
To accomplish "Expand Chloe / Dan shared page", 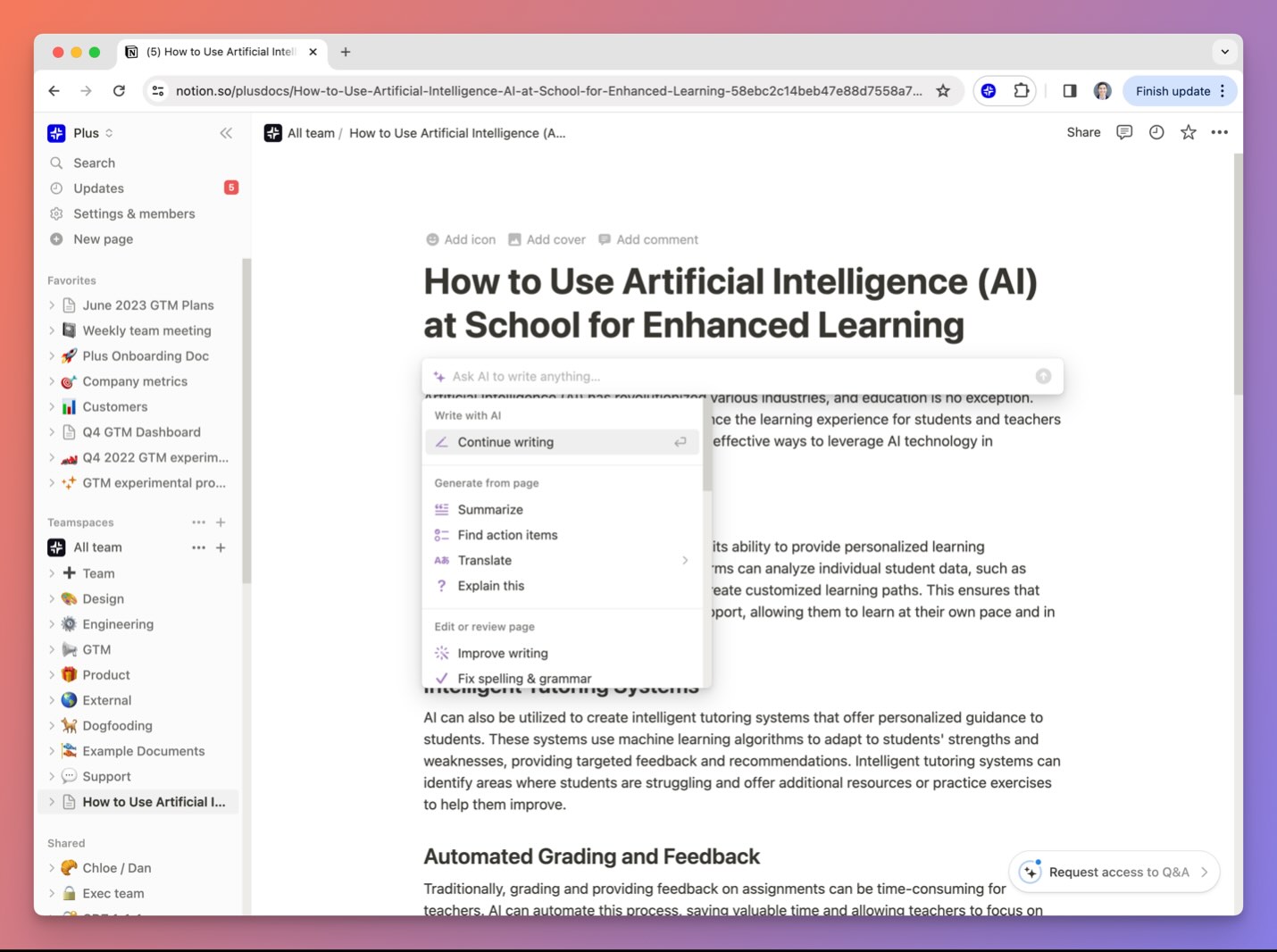I will tap(52, 868).
